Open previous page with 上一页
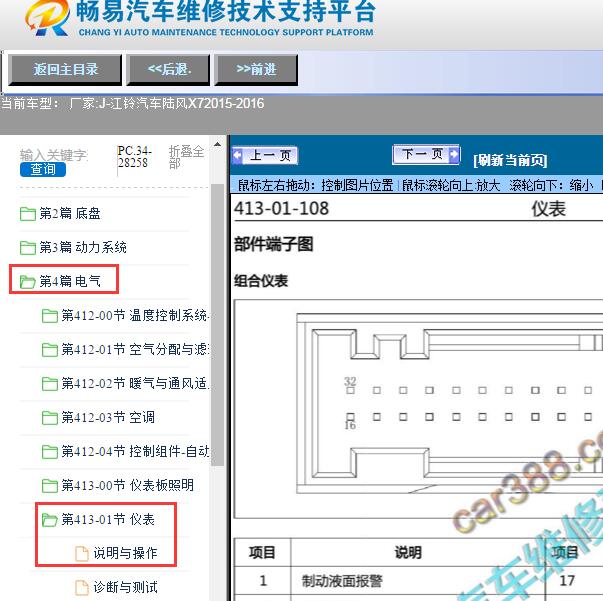Viewport: 603px width, 601px height. (265, 155)
